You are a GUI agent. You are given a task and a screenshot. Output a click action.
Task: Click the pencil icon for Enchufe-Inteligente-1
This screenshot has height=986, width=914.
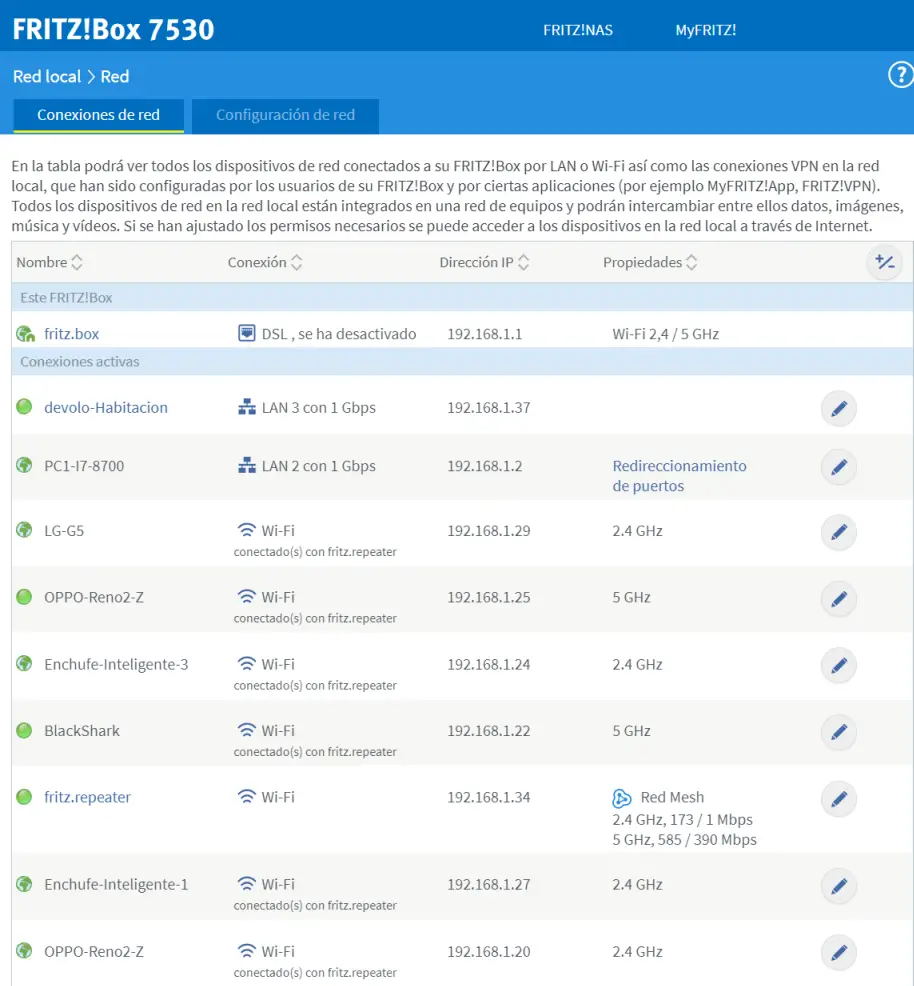pyautogui.click(x=839, y=886)
